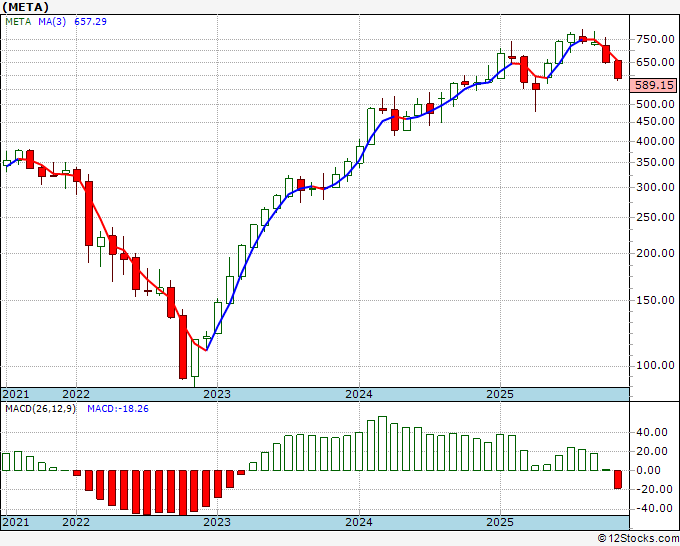Viewport: 680px width, 546px height.
Task: Click the 400.00 price axis label
Action: pos(655,141)
